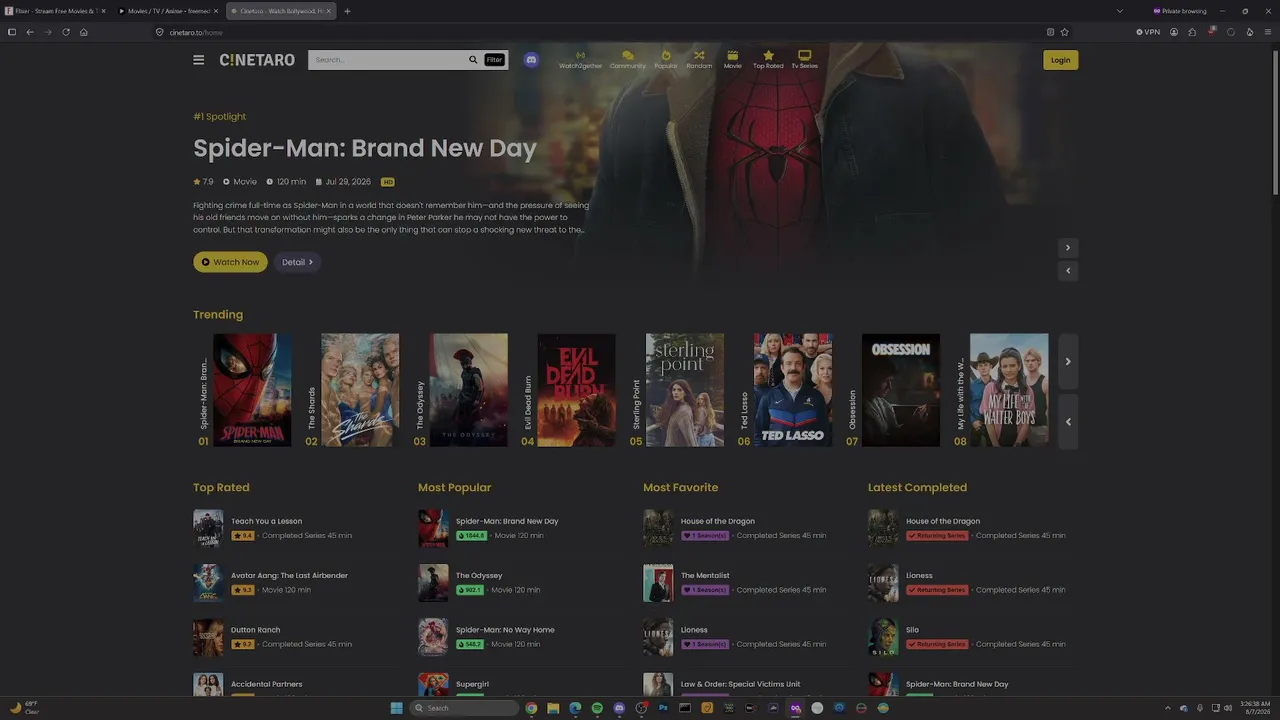Image resolution: width=1280 pixels, height=720 pixels.
Task: Browse the Movie category
Action: point(733,60)
